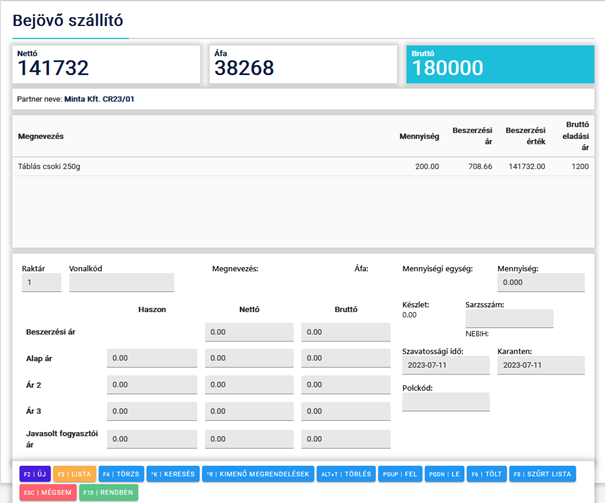Click the Beszerzési ár Nettó field
Viewport: 605px width, 503px height.
[249, 332]
